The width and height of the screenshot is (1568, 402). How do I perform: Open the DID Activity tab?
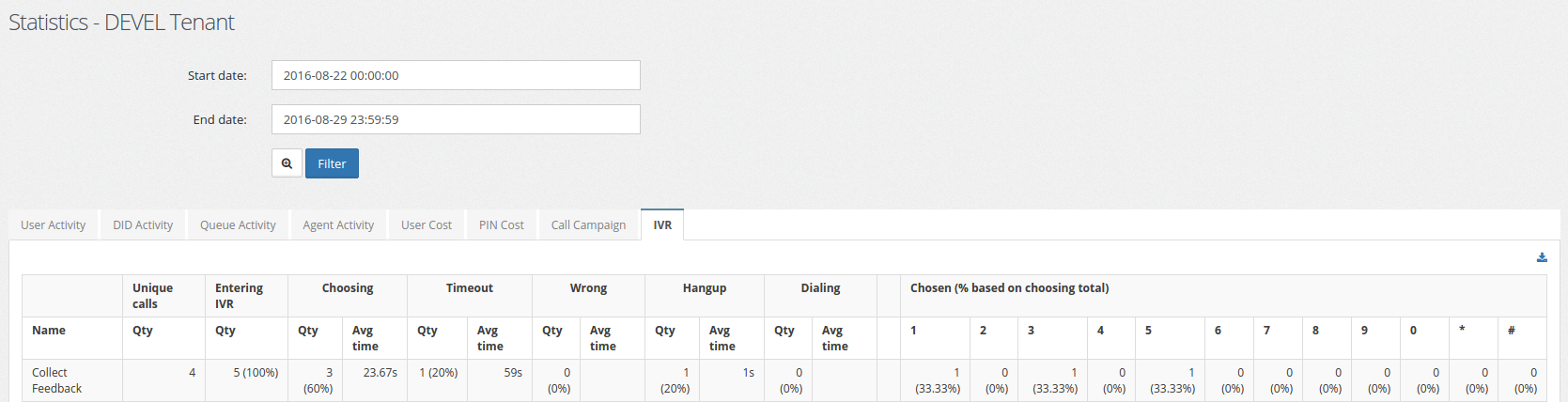point(143,225)
